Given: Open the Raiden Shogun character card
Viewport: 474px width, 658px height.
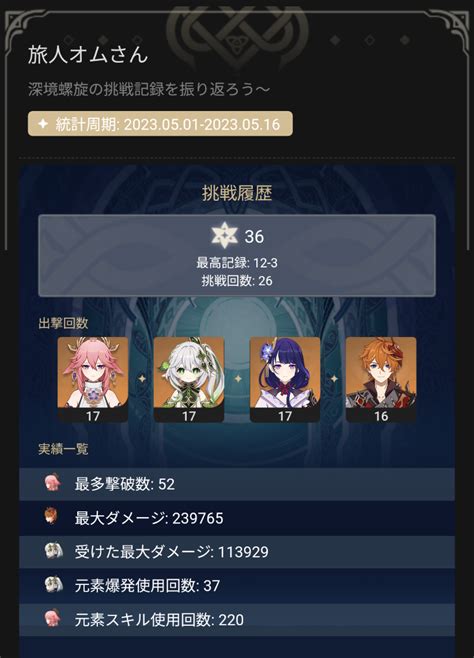Looking at the screenshot, I should coord(285,379).
